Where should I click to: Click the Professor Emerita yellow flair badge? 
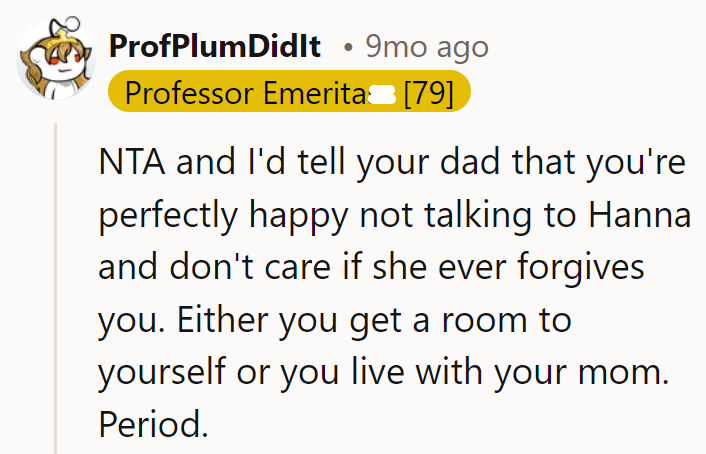point(289,91)
